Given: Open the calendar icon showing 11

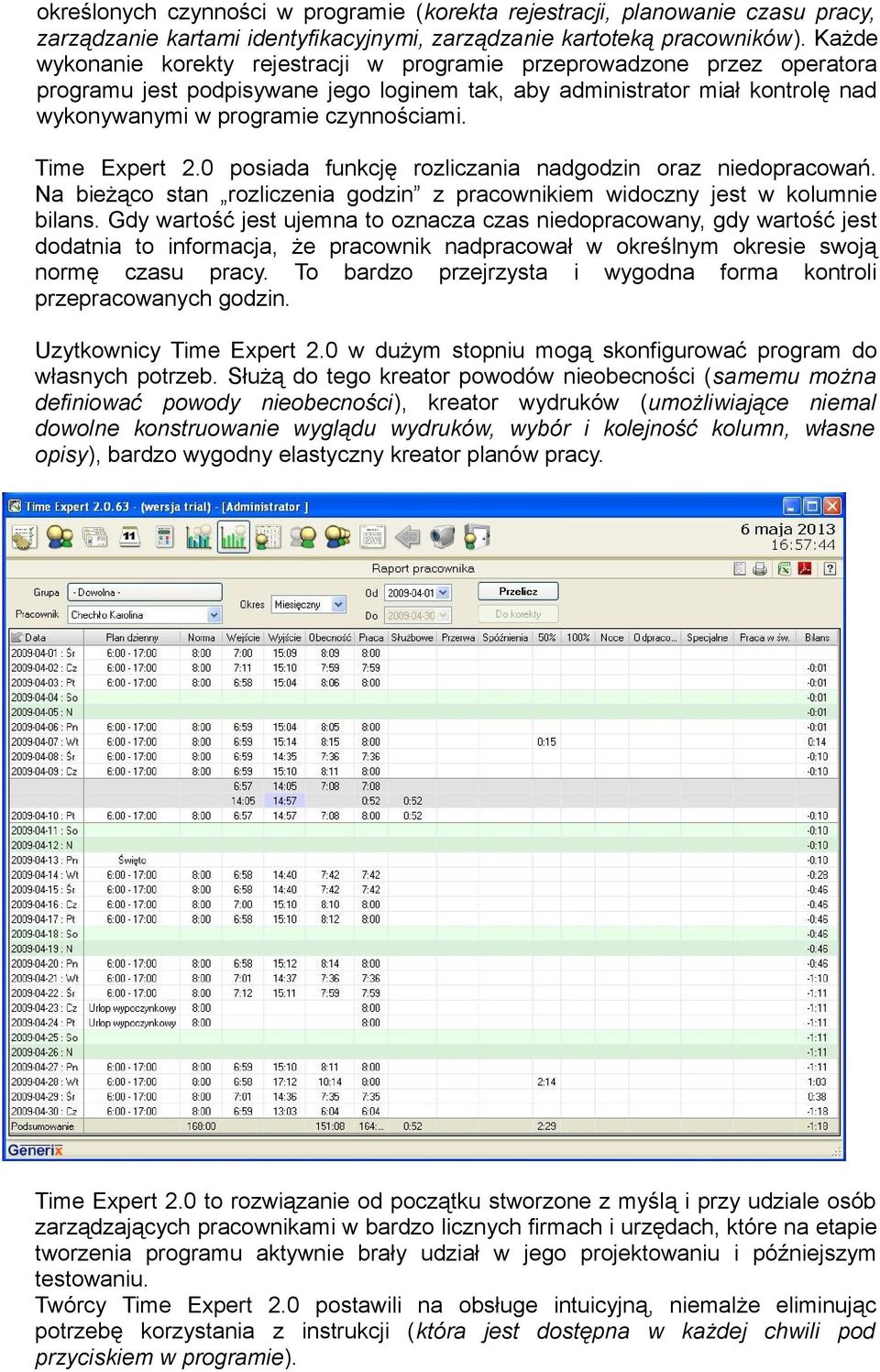Looking at the screenshot, I should tap(129, 536).
